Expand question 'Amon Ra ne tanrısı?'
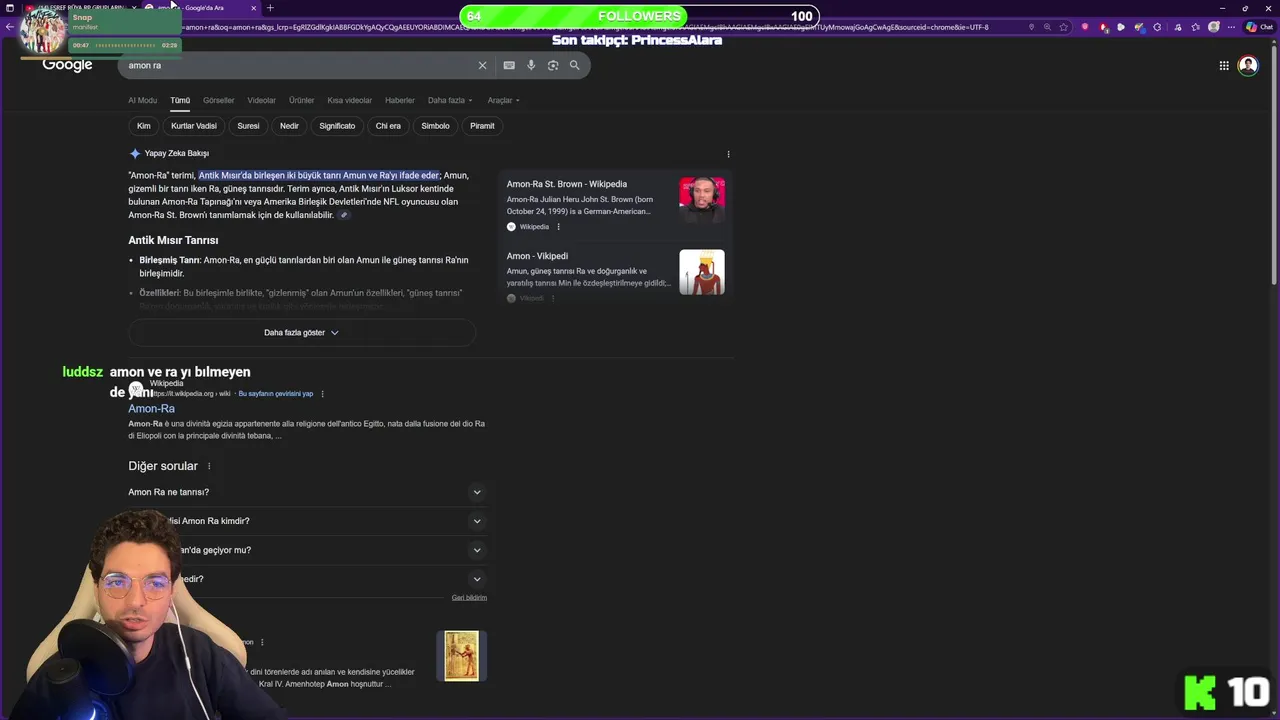Viewport: 1280px width, 720px height. pyautogui.click(x=306, y=492)
